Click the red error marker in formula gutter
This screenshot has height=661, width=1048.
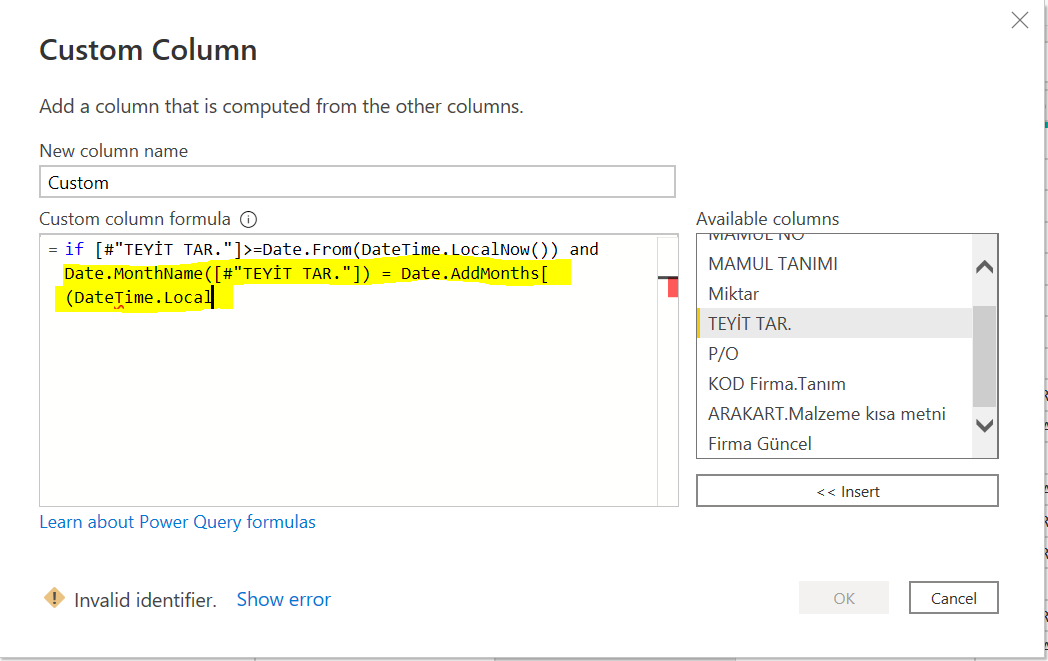[672, 287]
